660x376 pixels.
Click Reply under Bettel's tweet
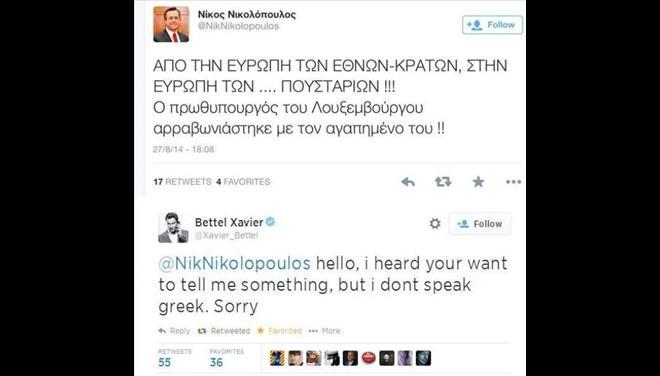click(174, 331)
